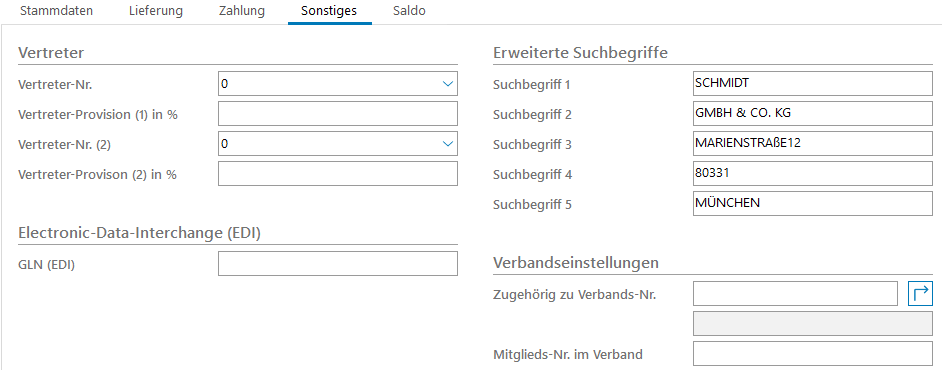Switch to the Stammdaten tab

click(56, 11)
